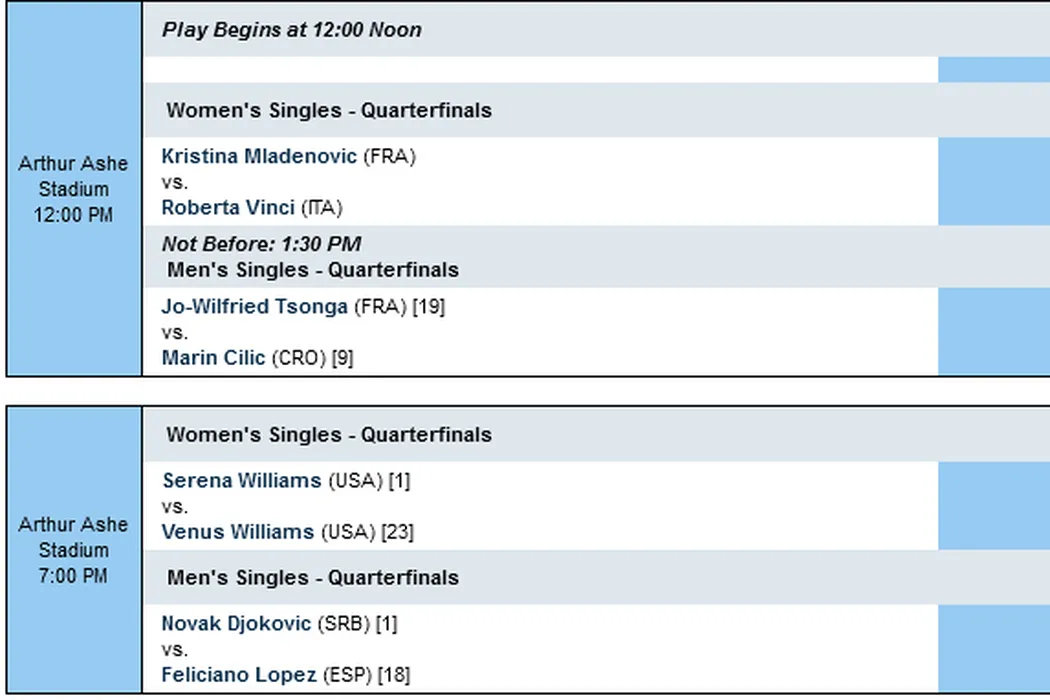Select the Feliciano Lopez player link
Image resolution: width=1050 pixels, height=700 pixels.
click(x=239, y=675)
